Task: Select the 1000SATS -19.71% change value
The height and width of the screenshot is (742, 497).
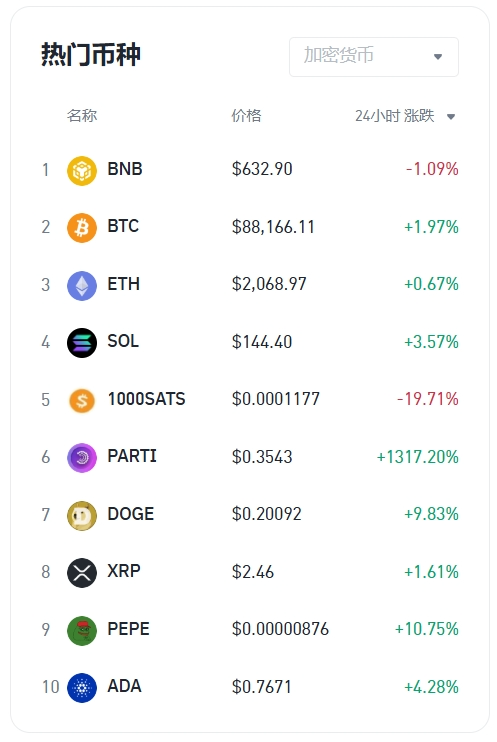Action: click(x=427, y=399)
